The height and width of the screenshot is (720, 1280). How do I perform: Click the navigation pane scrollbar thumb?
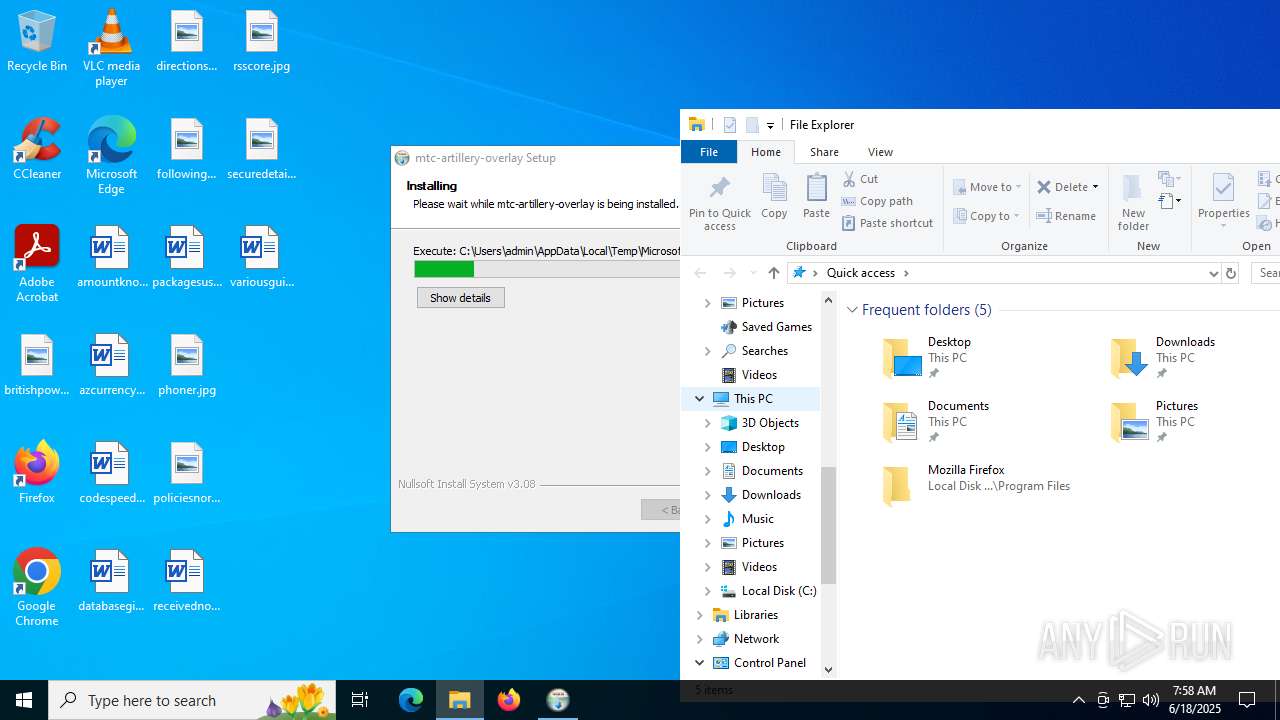[828, 524]
